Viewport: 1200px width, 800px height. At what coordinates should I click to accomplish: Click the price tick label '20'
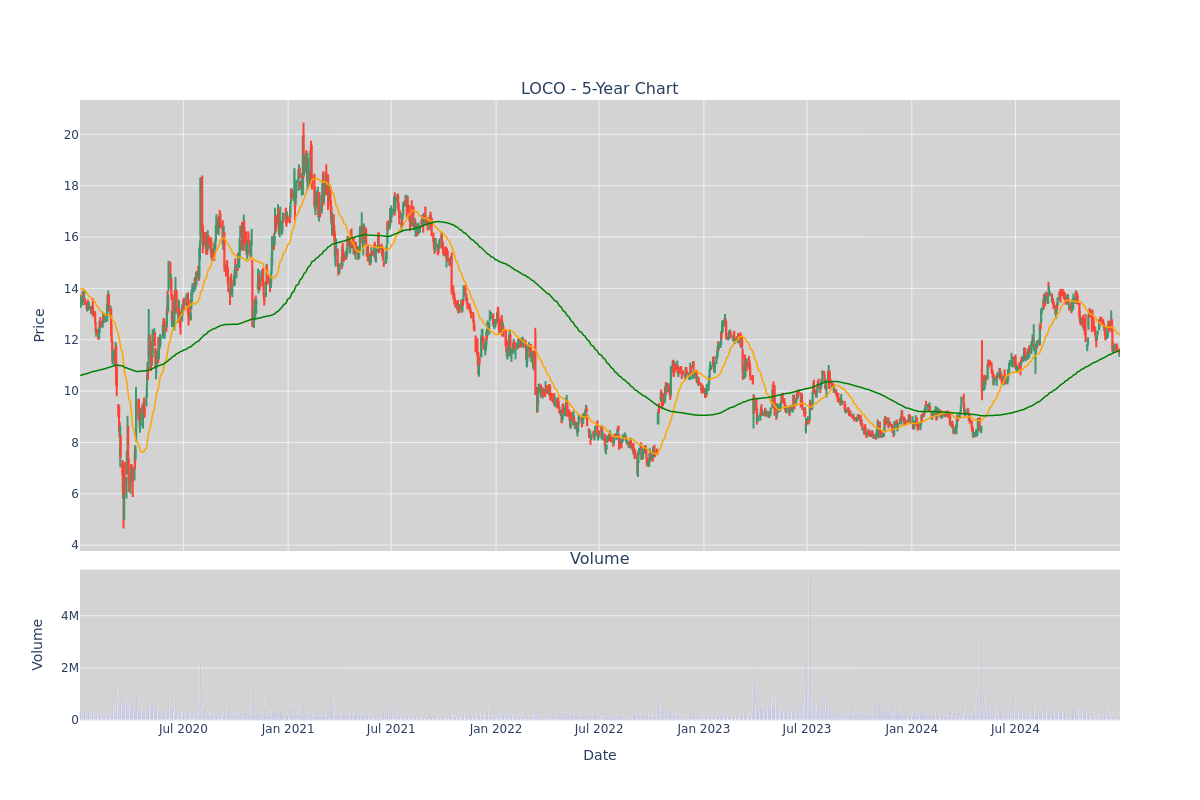[x=71, y=135]
